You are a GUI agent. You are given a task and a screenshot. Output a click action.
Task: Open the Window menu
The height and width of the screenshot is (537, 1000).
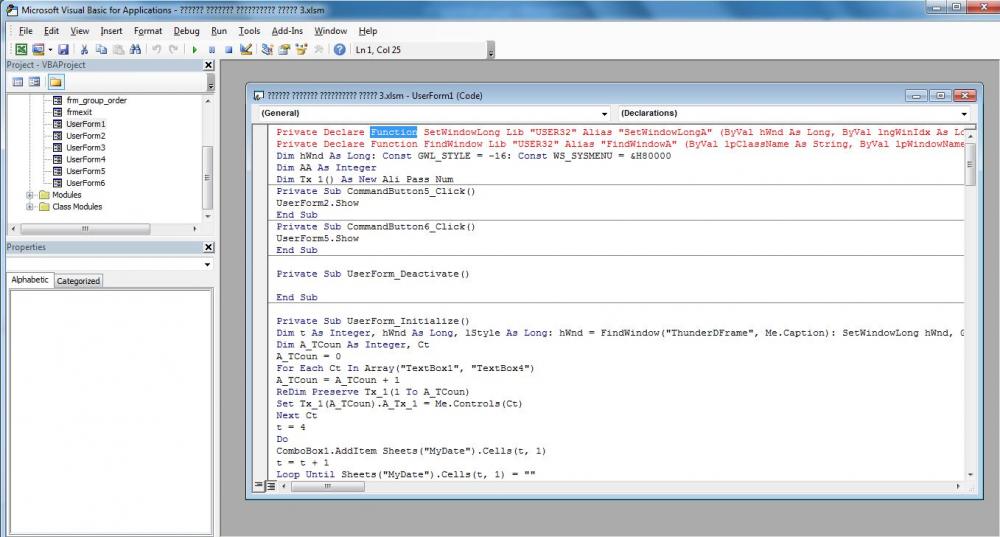click(330, 31)
